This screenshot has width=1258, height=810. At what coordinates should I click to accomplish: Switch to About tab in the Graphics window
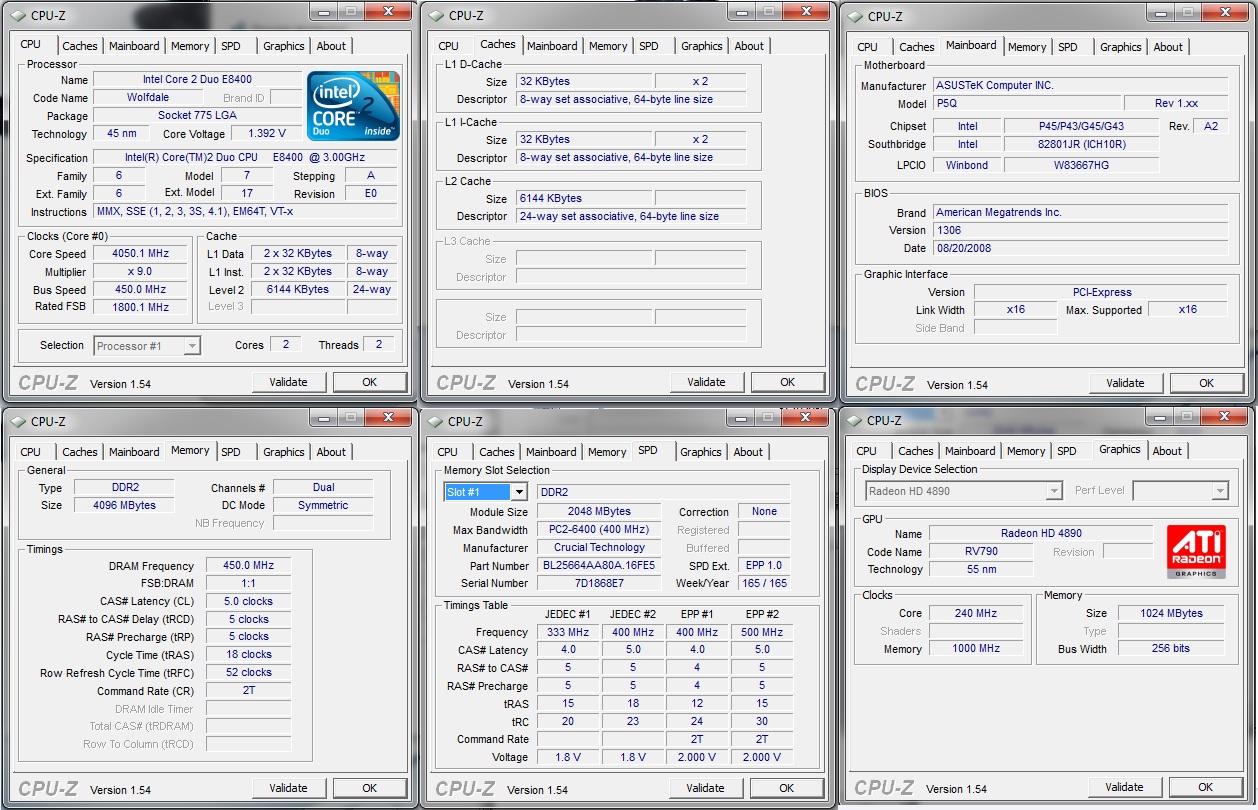(1167, 451)
